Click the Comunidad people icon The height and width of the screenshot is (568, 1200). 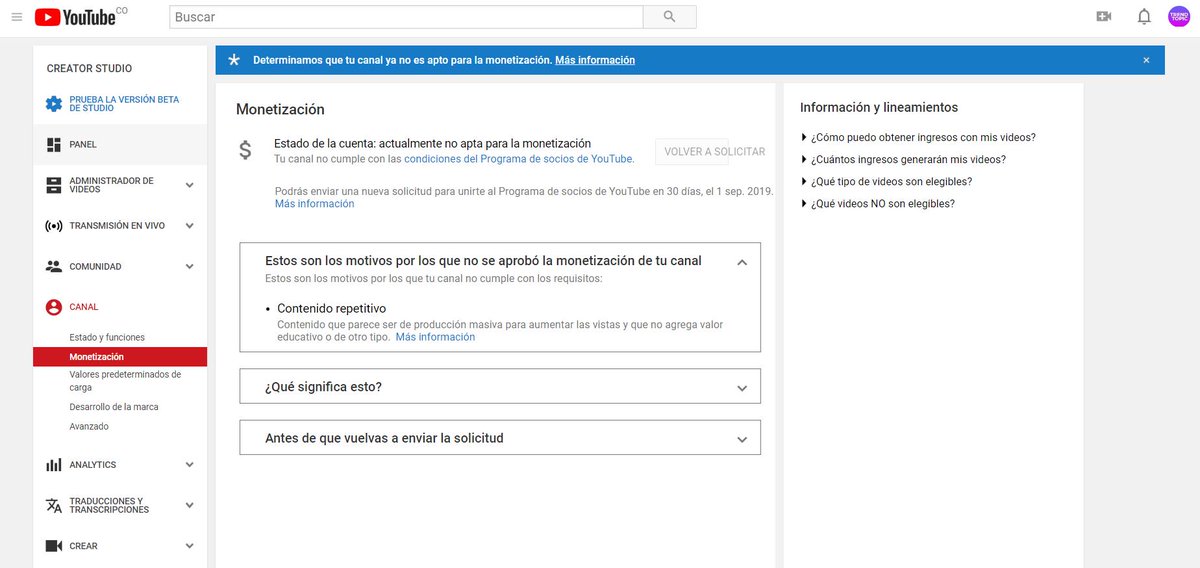54,267
